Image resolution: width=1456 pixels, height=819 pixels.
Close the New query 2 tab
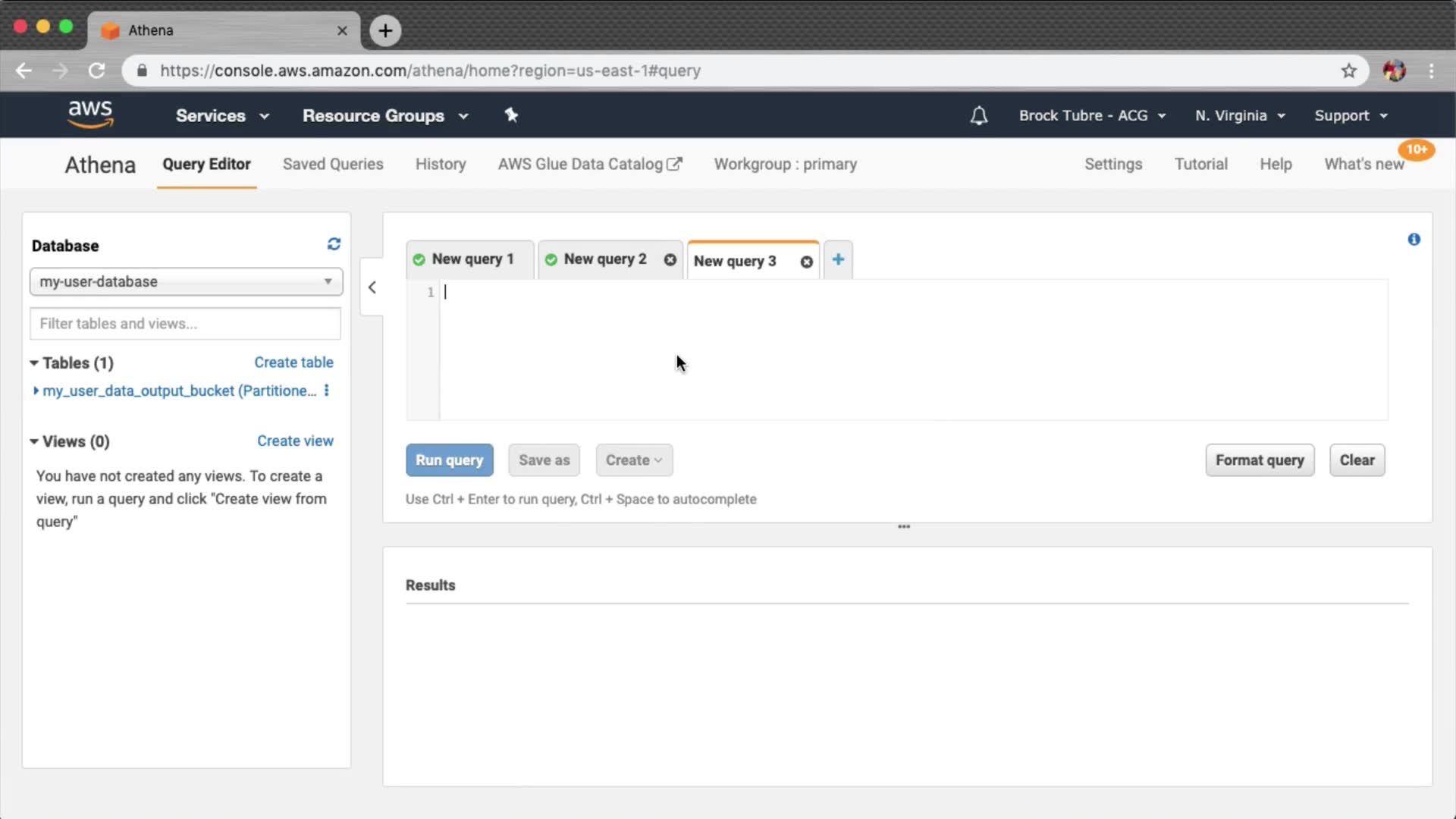[670, 259]
